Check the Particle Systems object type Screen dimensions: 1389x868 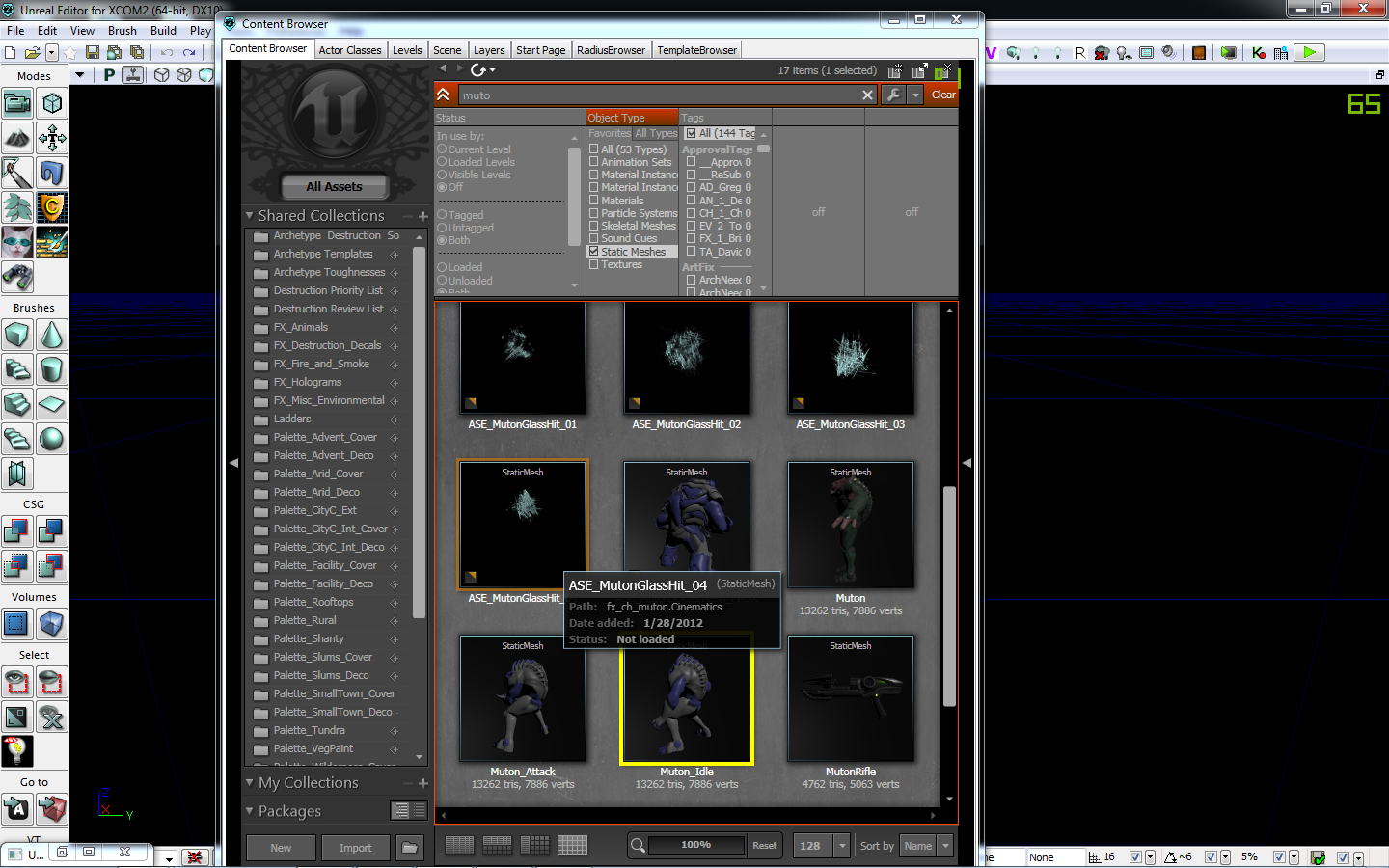point(594,213)
